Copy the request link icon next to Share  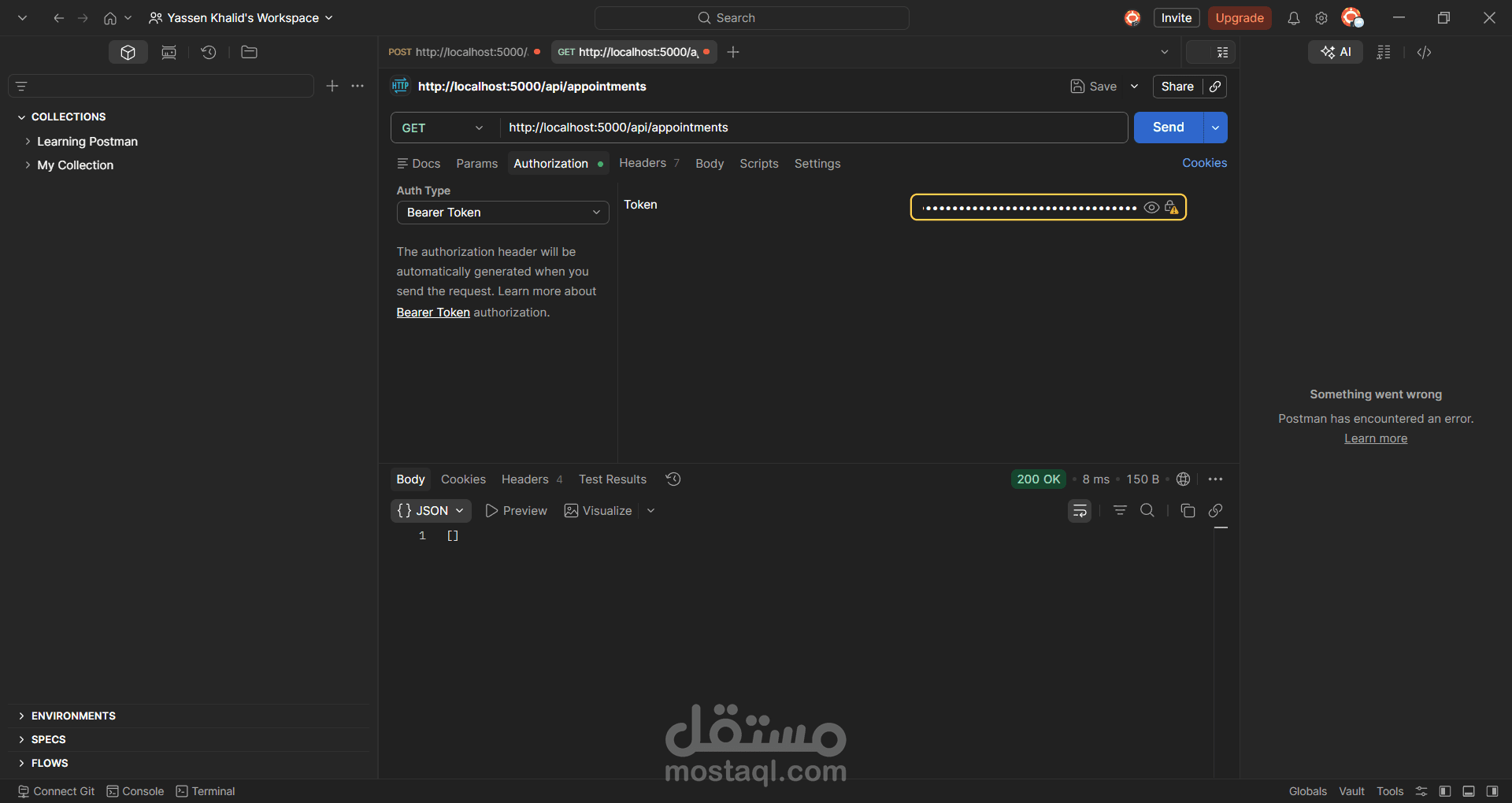tap(1215, 87)
